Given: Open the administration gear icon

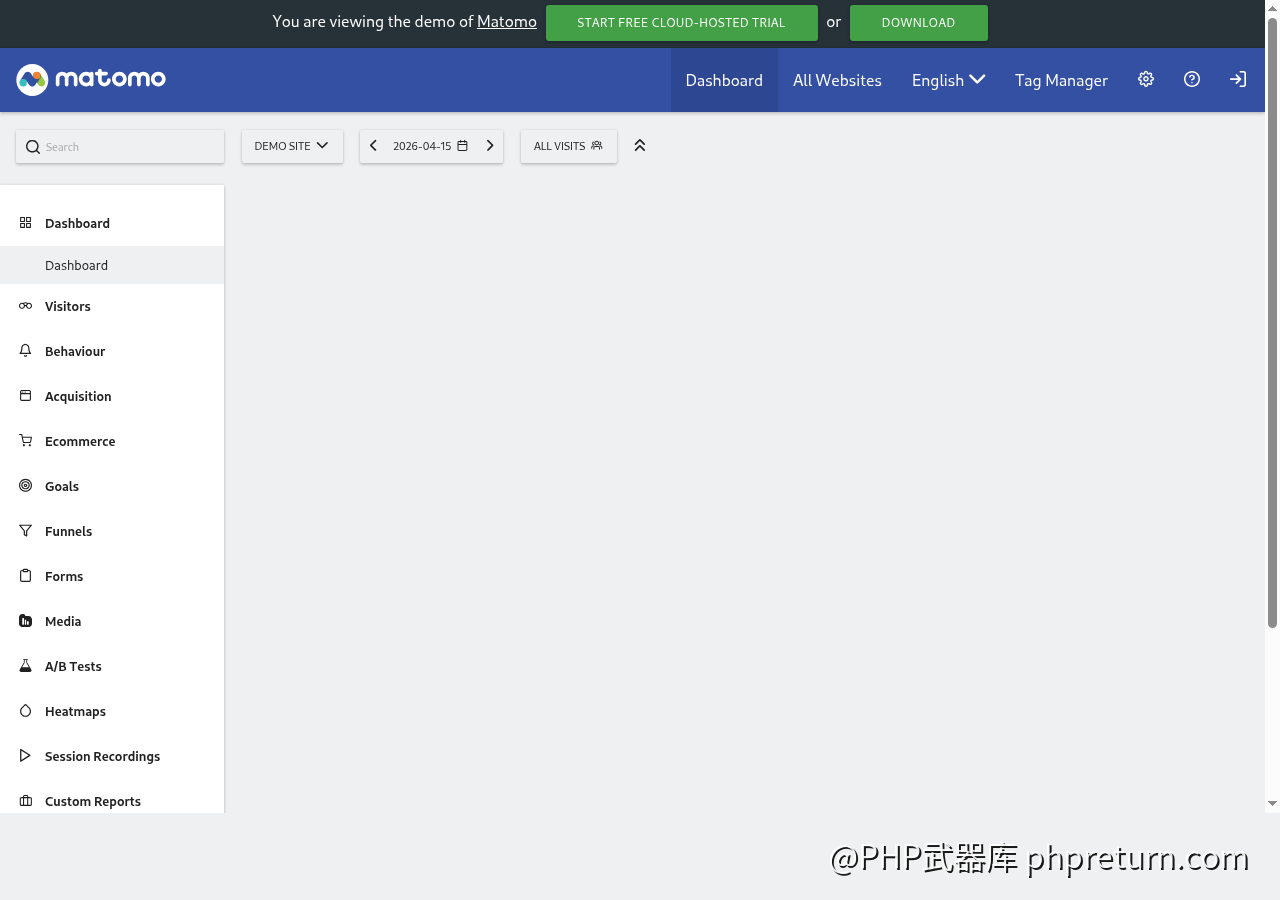Looking at the screenshot, I should coord(1146,79).
